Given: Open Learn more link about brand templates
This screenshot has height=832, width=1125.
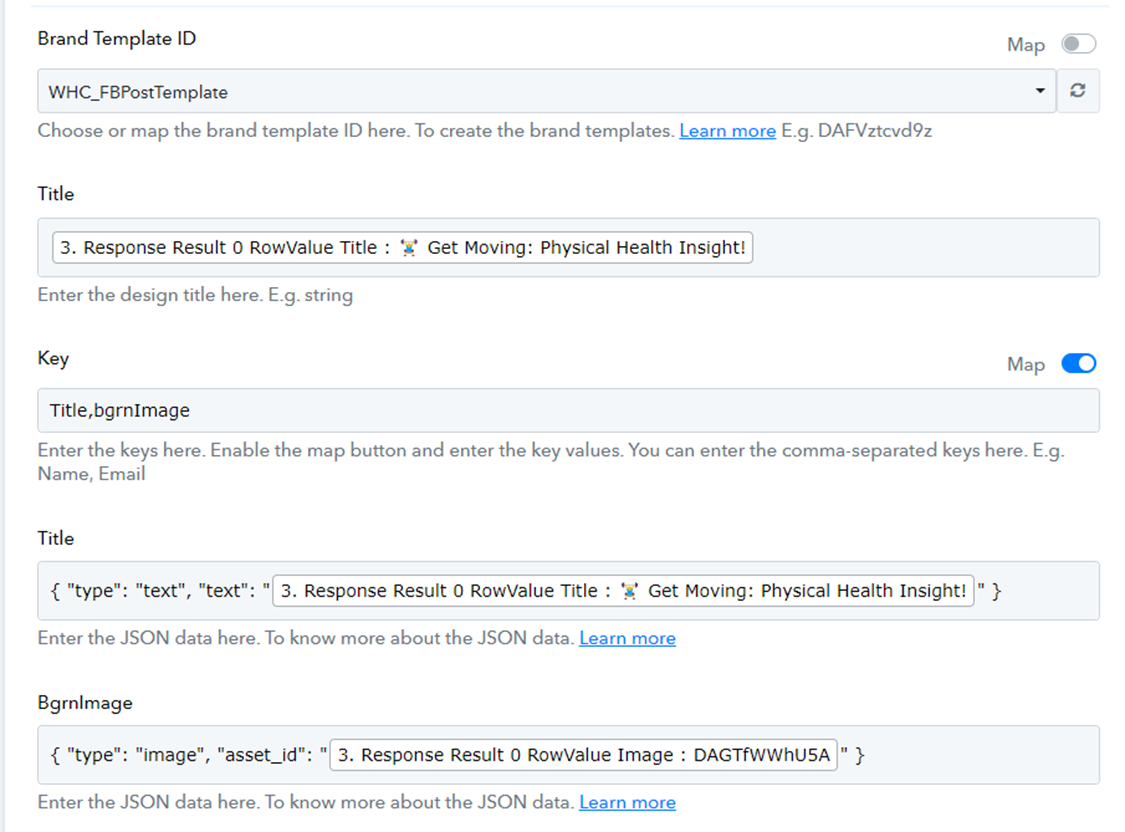Looking at the screenshot, I should (x=728, y=131).
